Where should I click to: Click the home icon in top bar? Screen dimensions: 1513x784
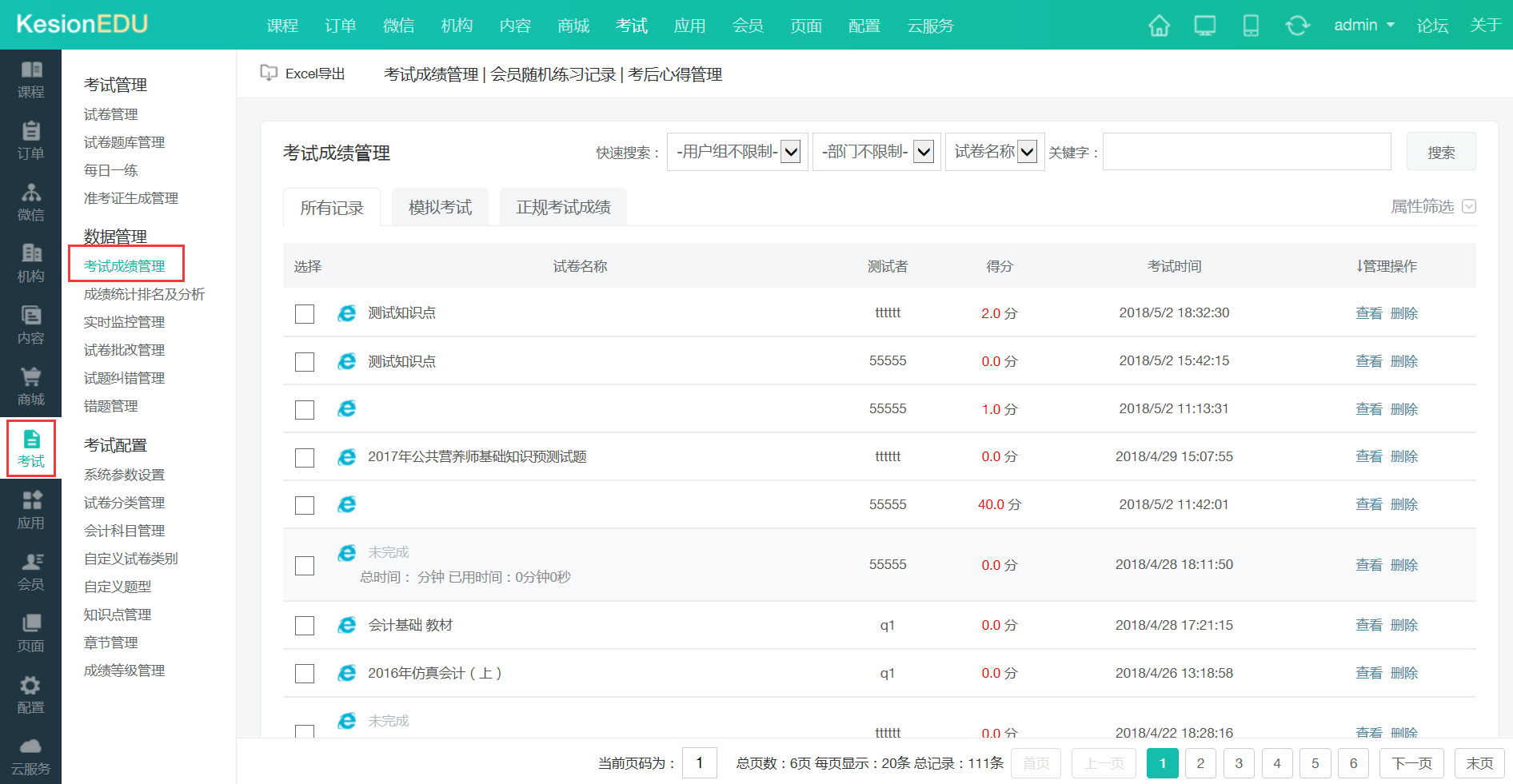coord(1159,26)
